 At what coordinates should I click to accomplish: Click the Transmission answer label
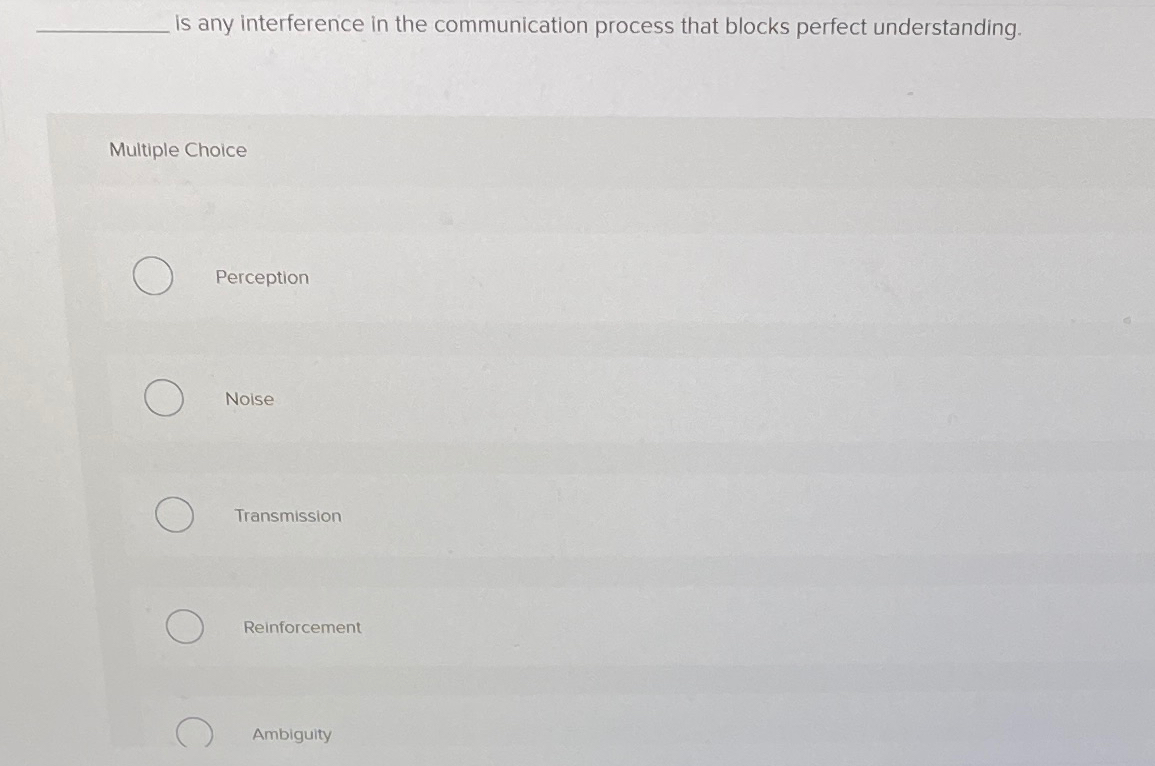pyautogui.click(x=288, y=516)
